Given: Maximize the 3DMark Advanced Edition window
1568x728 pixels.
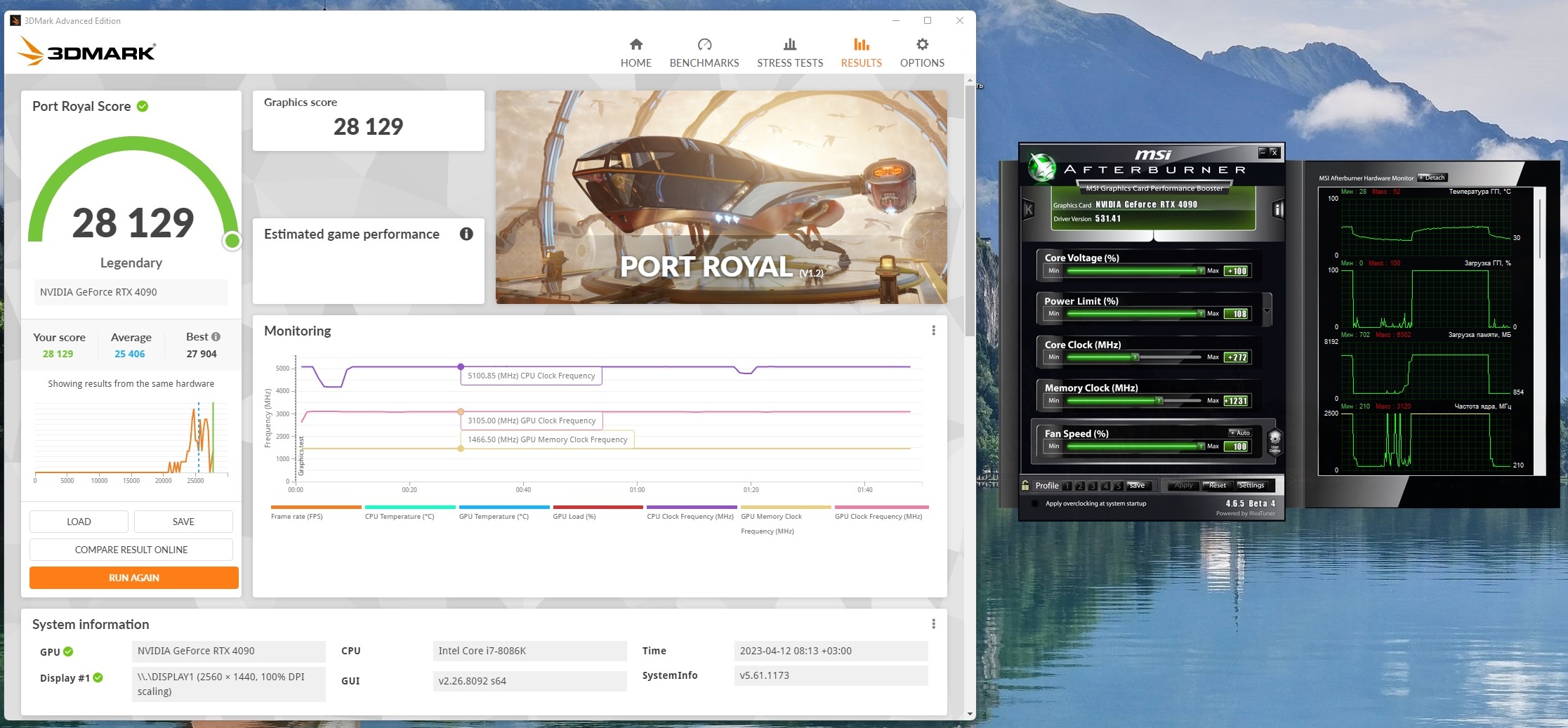Looking at the screenshot, I should 928,20.
